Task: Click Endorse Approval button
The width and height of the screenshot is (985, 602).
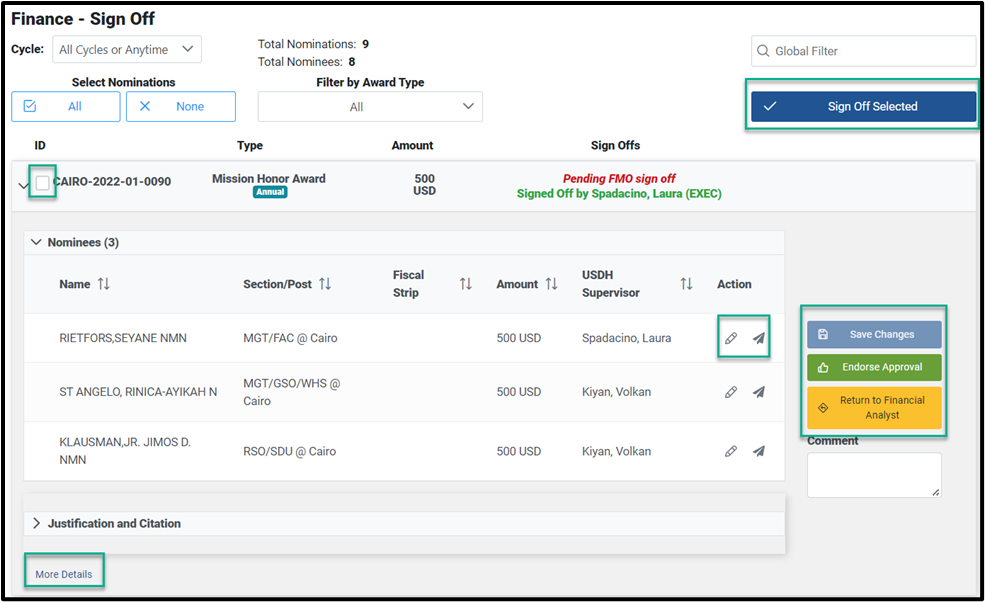Action: tap(874, 367)
